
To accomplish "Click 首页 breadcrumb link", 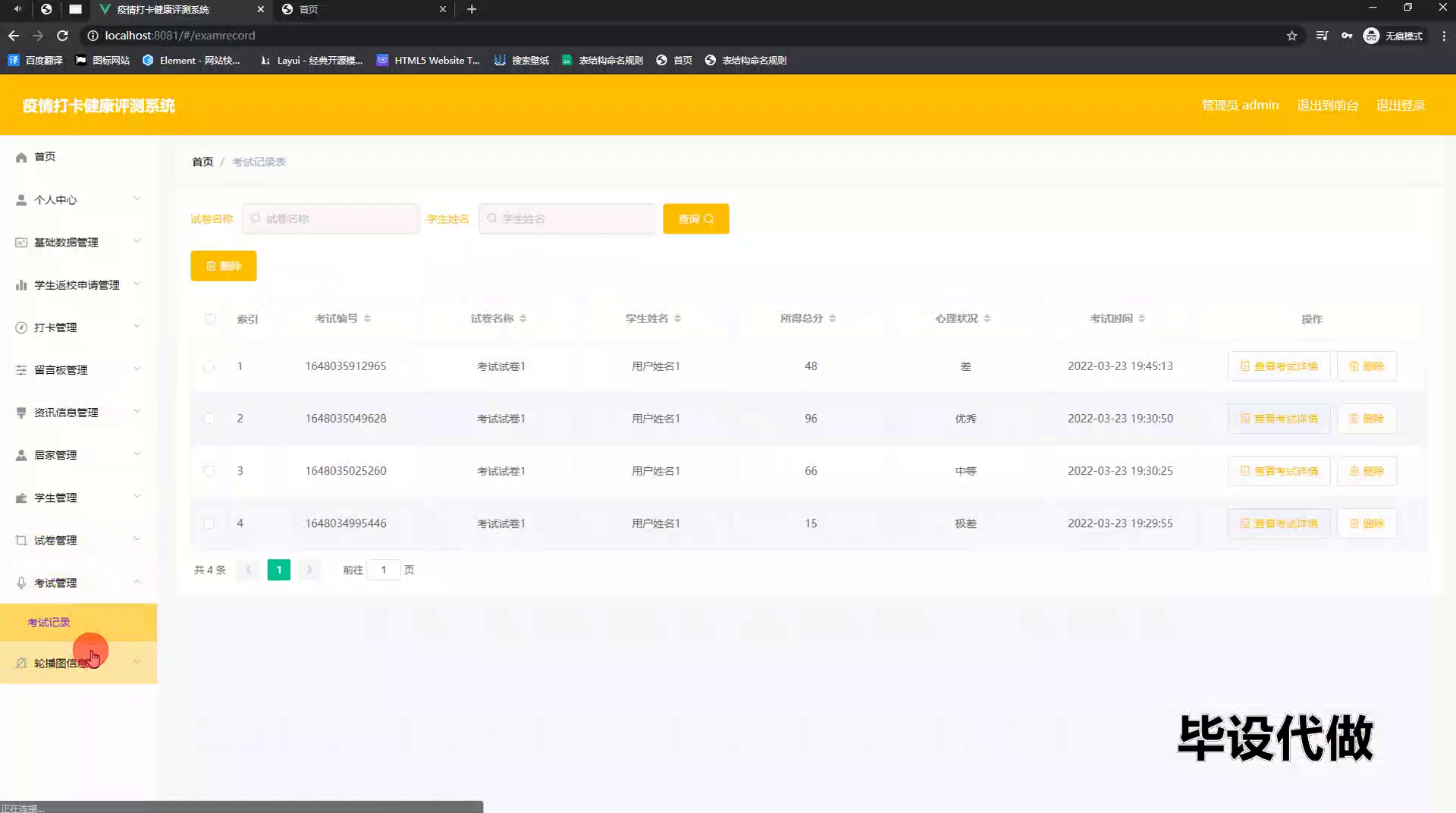I will (202, 162).
